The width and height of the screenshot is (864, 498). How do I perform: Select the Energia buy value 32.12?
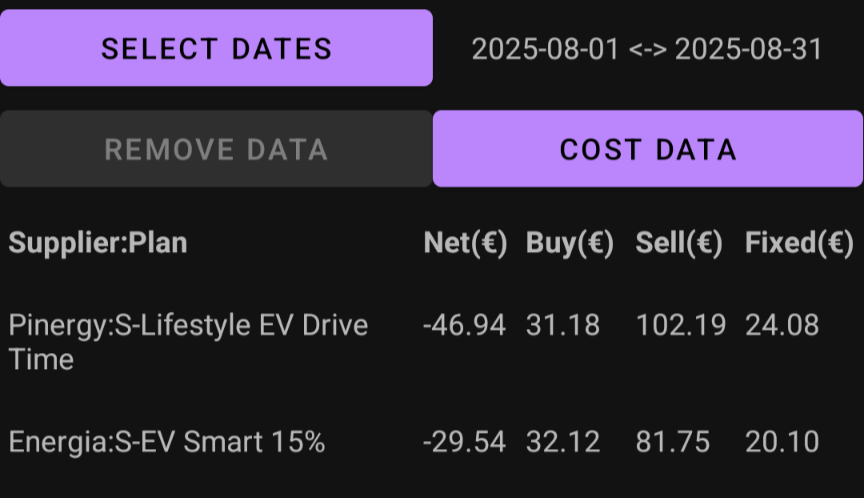[563, 442]
